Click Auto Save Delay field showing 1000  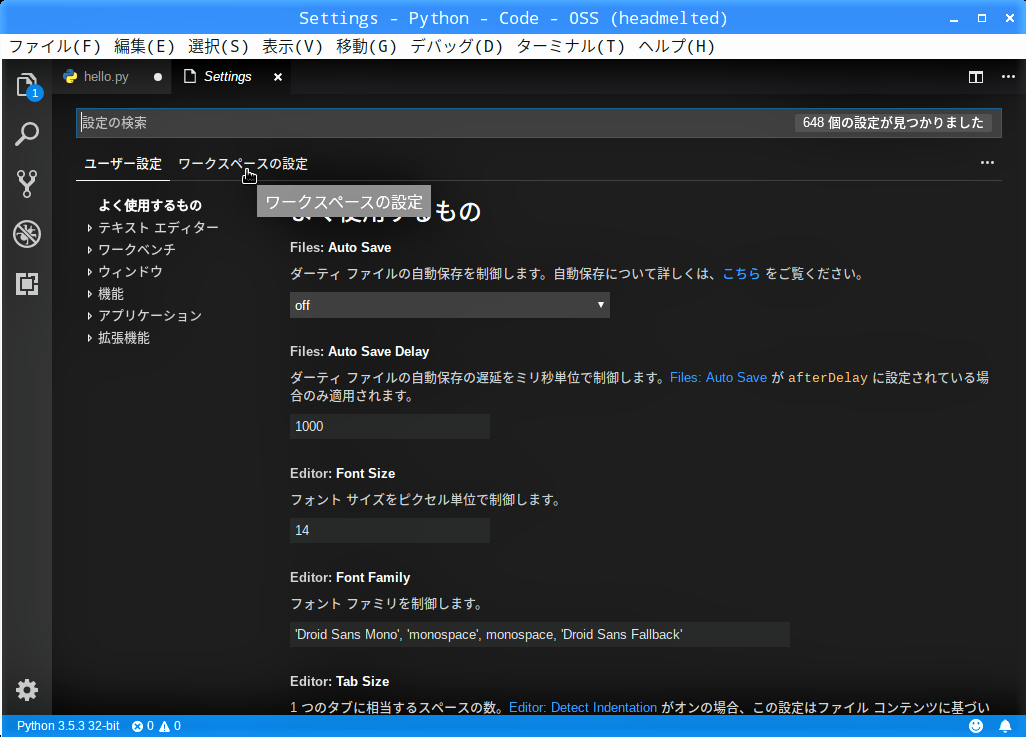[389, 426]
